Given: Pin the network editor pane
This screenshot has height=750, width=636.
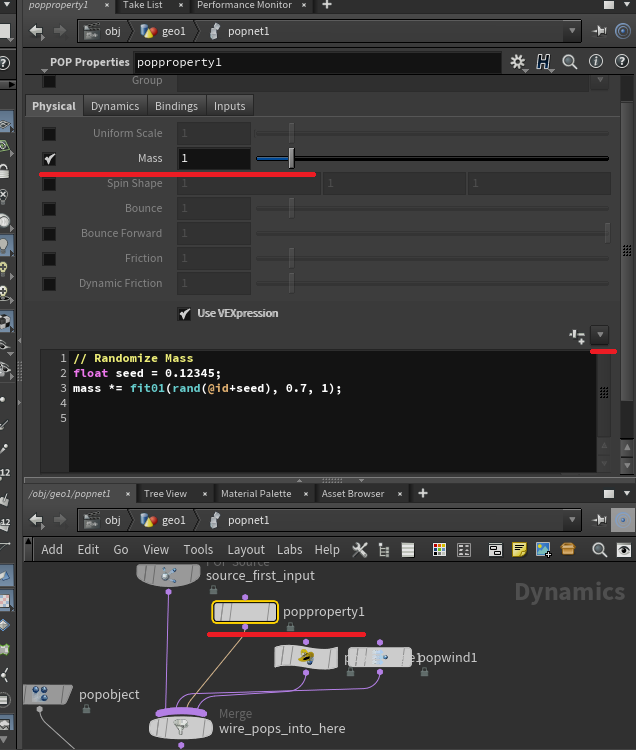Looking at the screenshot, I should click(x=599, y=520).
